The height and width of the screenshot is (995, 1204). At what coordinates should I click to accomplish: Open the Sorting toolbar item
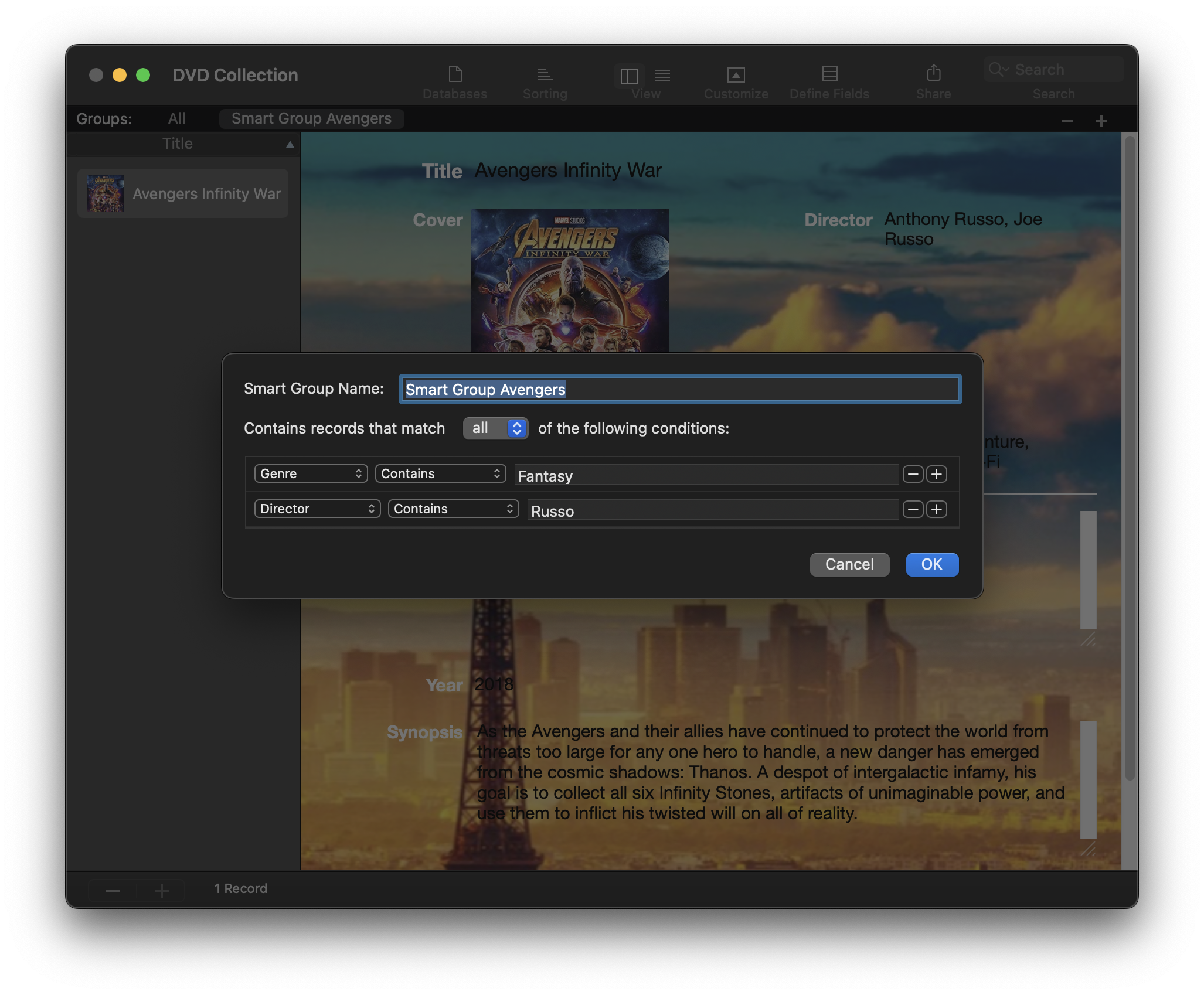click(x=545, y=82)
